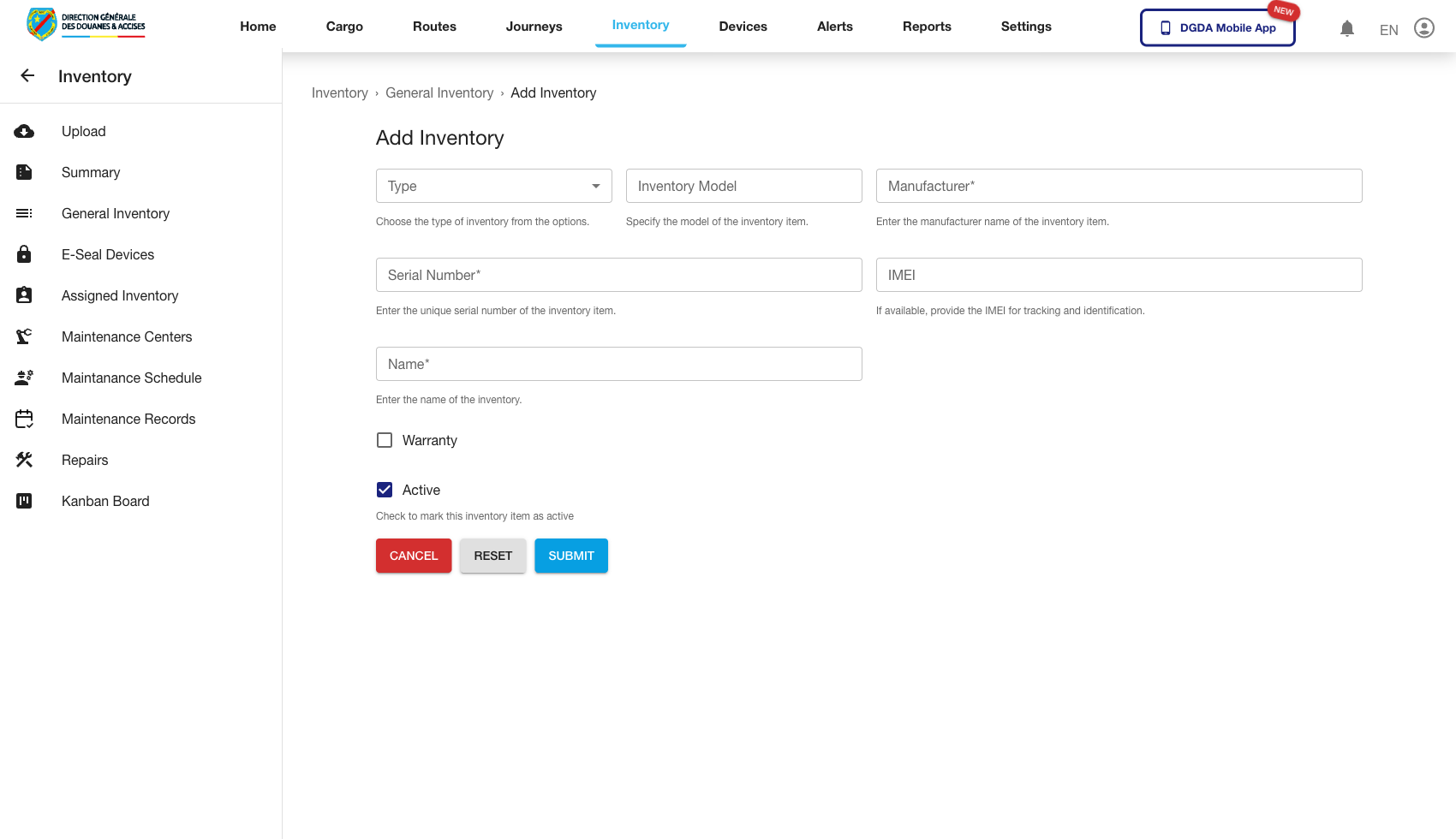Click the SUBMIT button
The height and width of the screenshot is (839, 1456).
570,556
